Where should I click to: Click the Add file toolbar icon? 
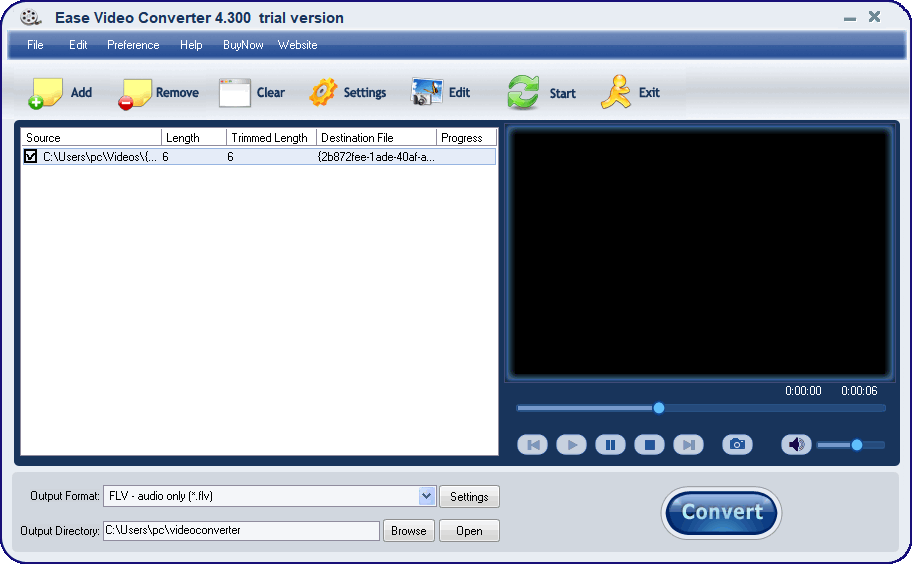coord(45,93)
